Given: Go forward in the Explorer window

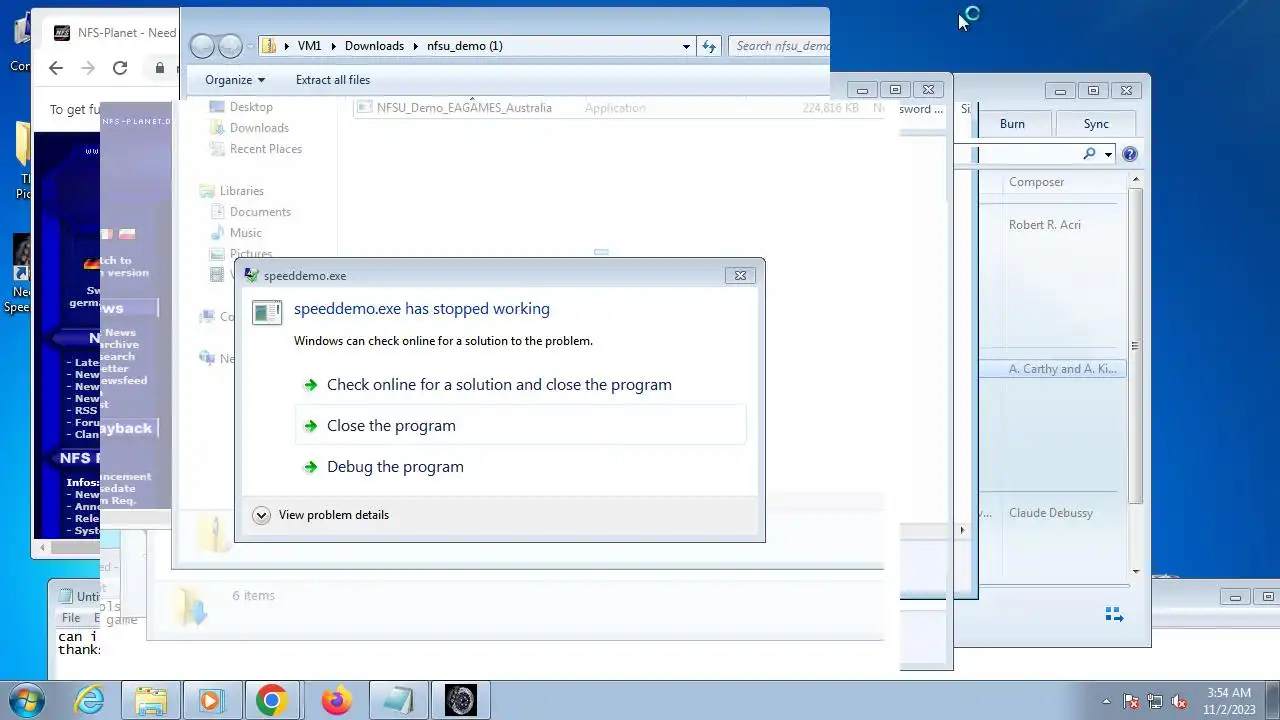Looking at the screenshot, I should click(230, 46).
